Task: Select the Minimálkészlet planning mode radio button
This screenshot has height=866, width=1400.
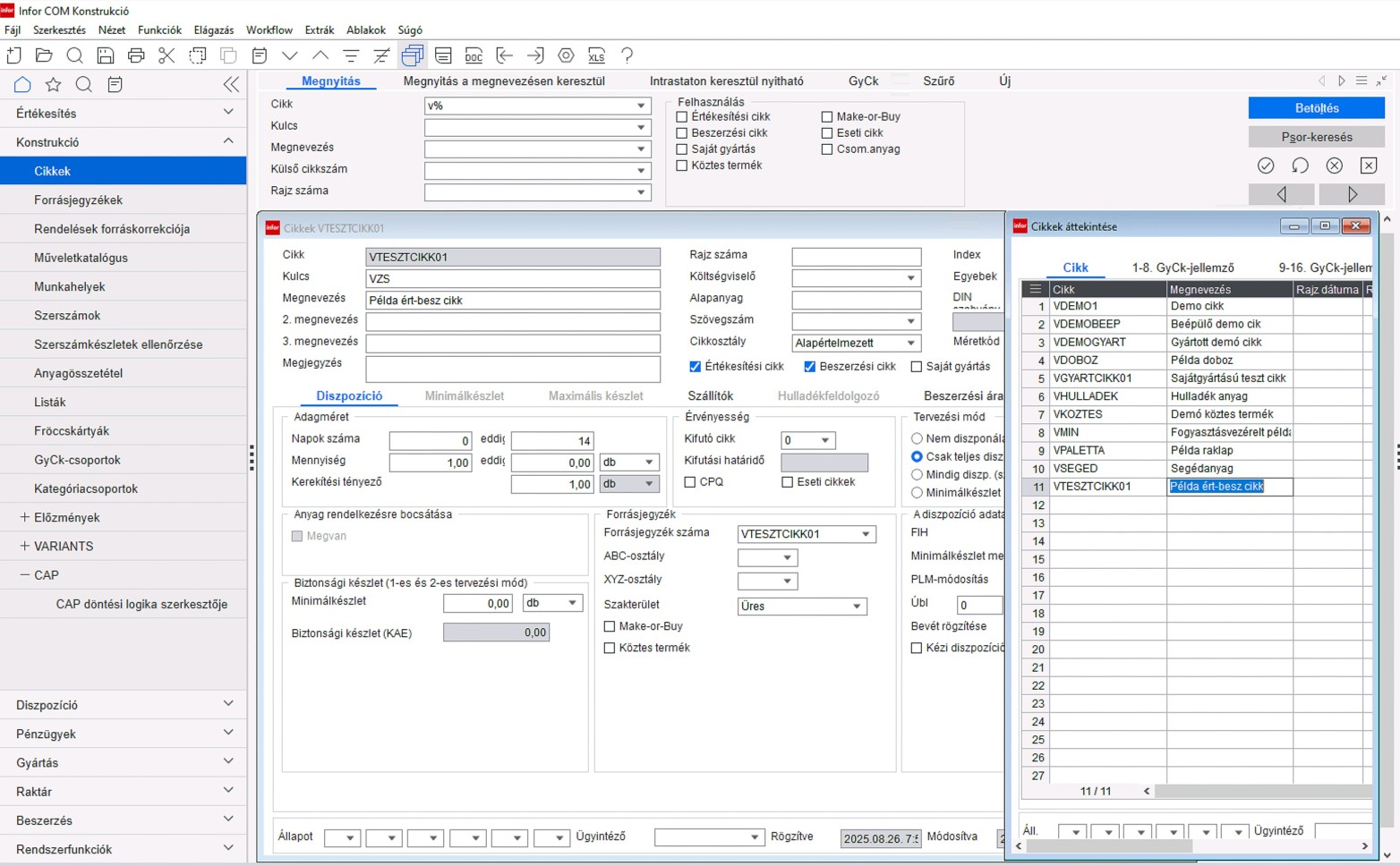Action: (917, 493)
